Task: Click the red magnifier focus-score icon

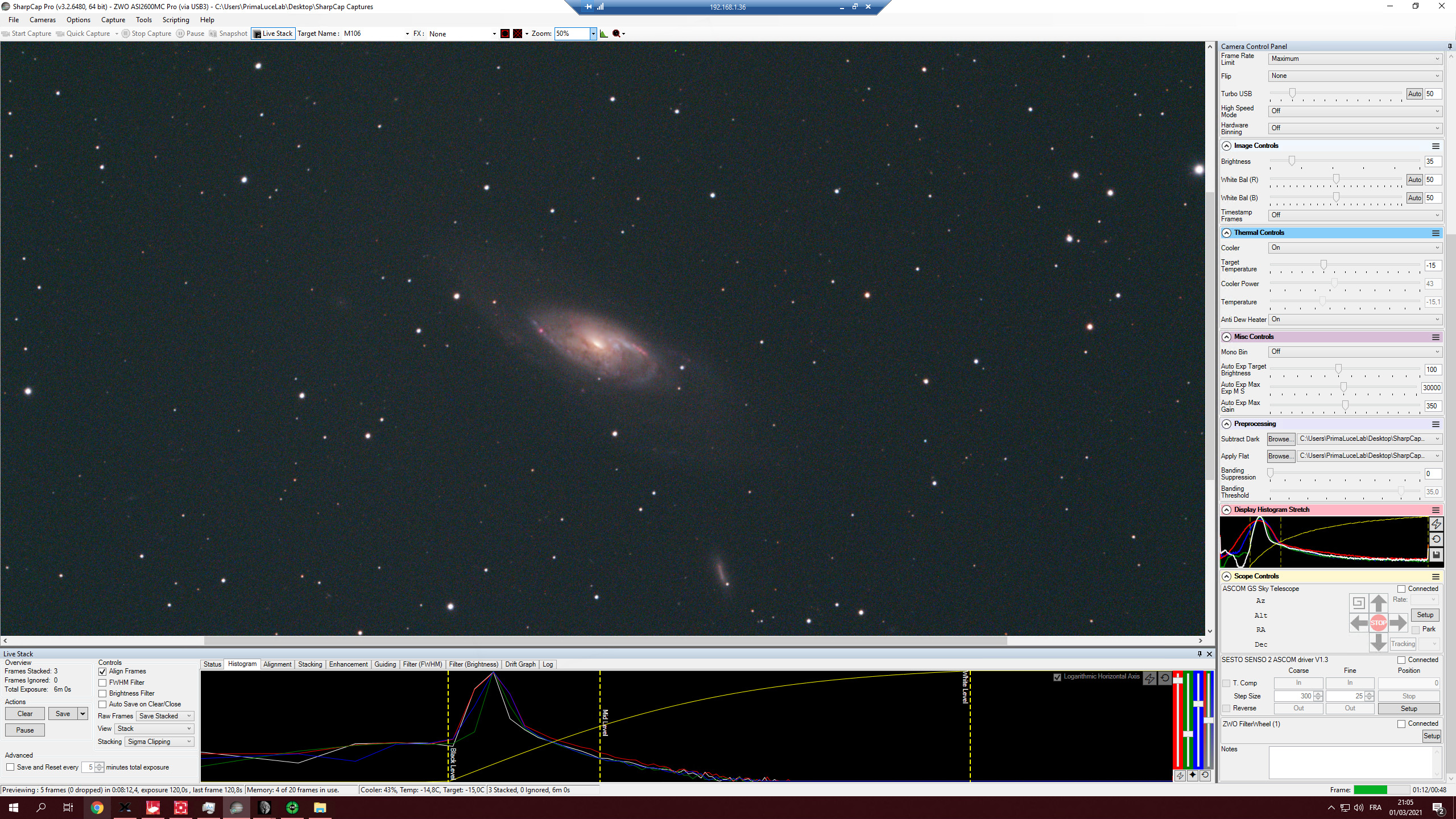Action: (617, 34)
